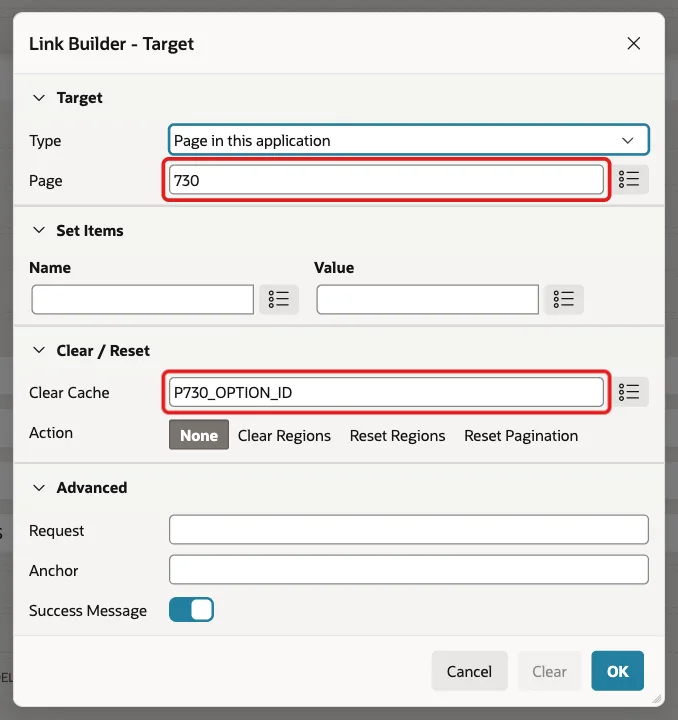Focus the Page field containing 730

coord(386,180)
